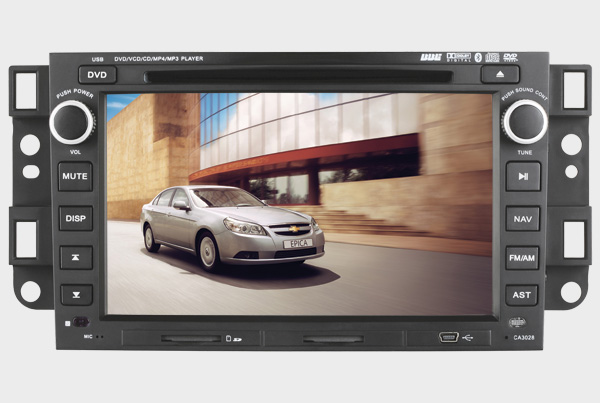The width and height of the screenshot is (600, 403).
Task: Tap the DVD logo at top right
Action: tap(510, 59)
